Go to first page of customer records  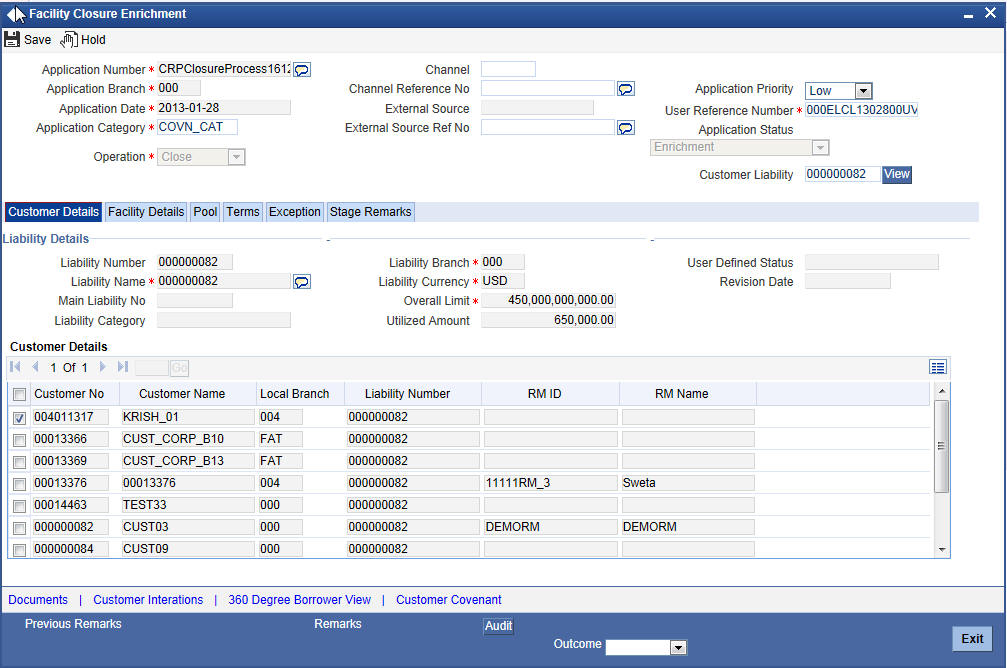15,367
